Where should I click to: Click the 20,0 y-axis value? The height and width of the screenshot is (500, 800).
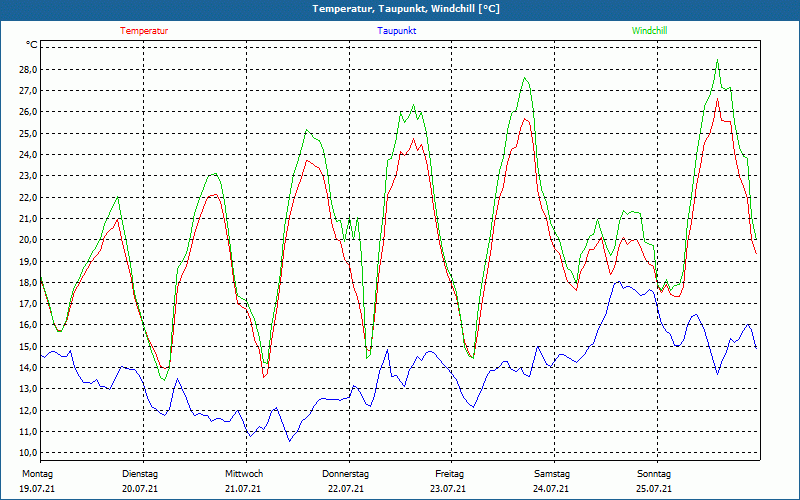point(28,240)
